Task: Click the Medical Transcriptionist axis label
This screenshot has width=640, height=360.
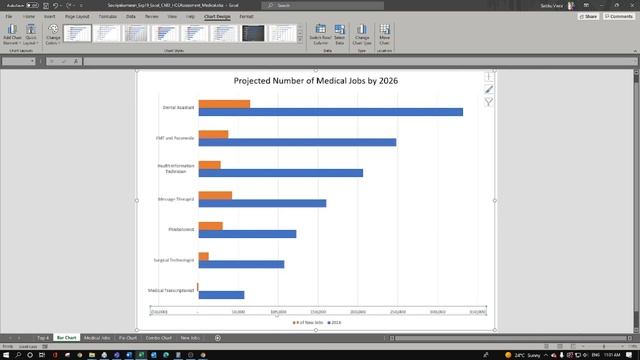Action: point(171,291)
